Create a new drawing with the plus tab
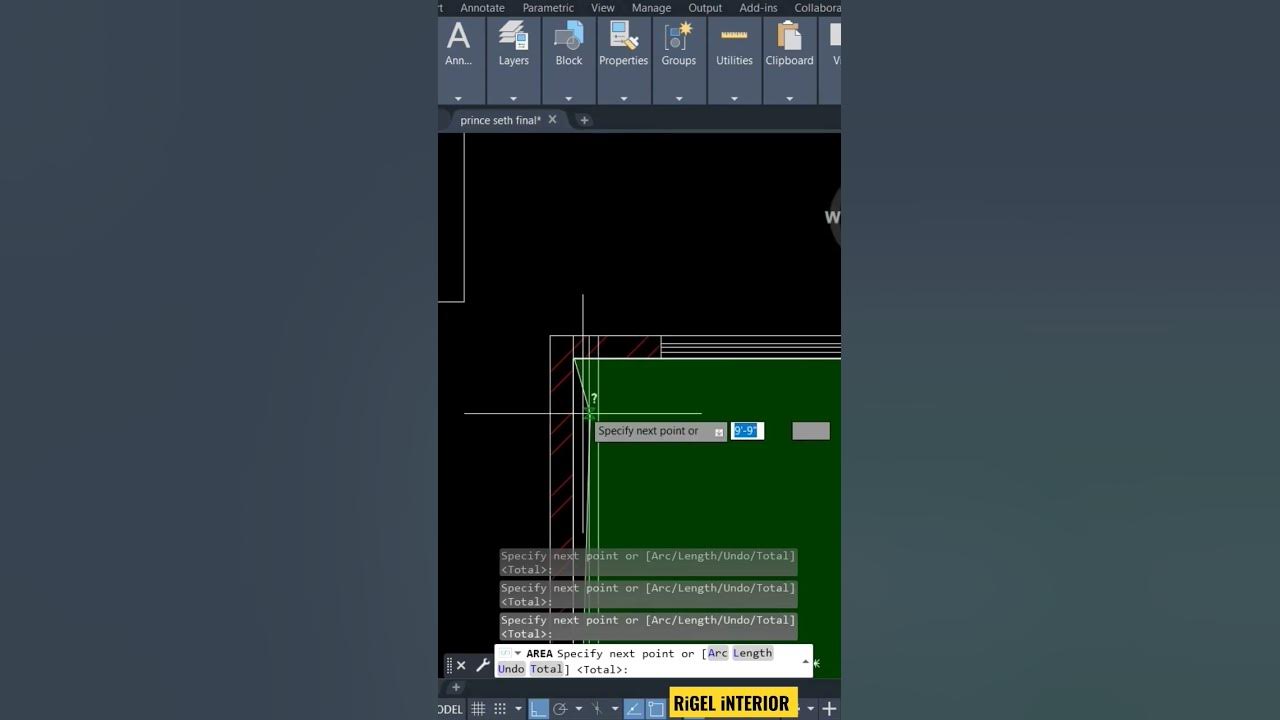The height and width of the screenshot is (720, 1280). click(584, 120)
